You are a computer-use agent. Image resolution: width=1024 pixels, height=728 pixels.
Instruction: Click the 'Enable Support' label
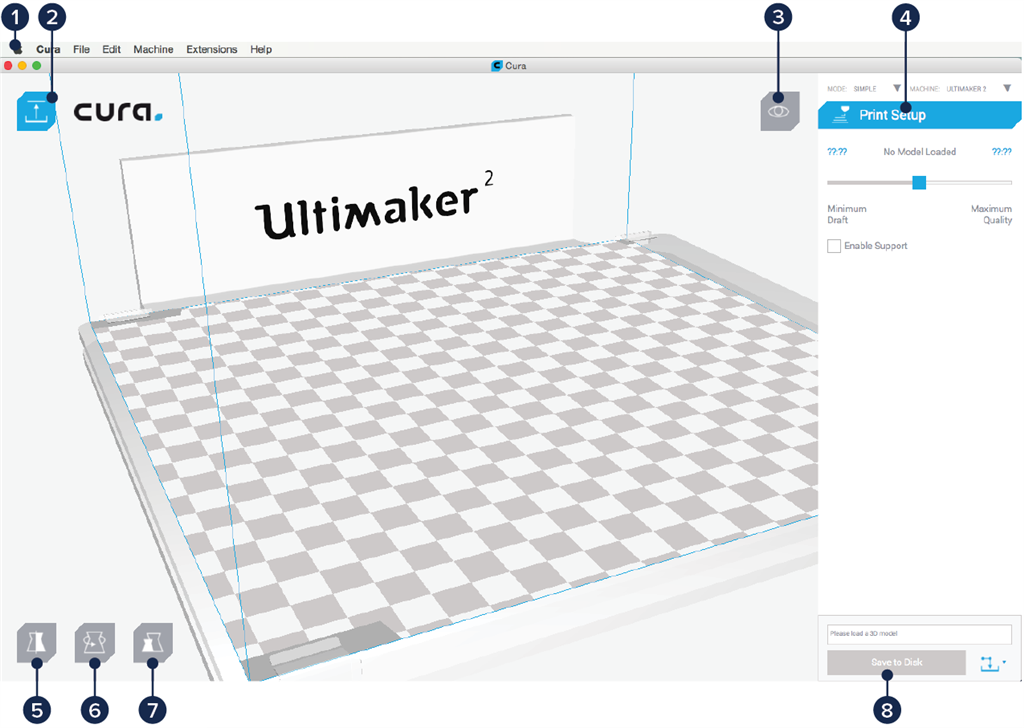coord(876,245)
